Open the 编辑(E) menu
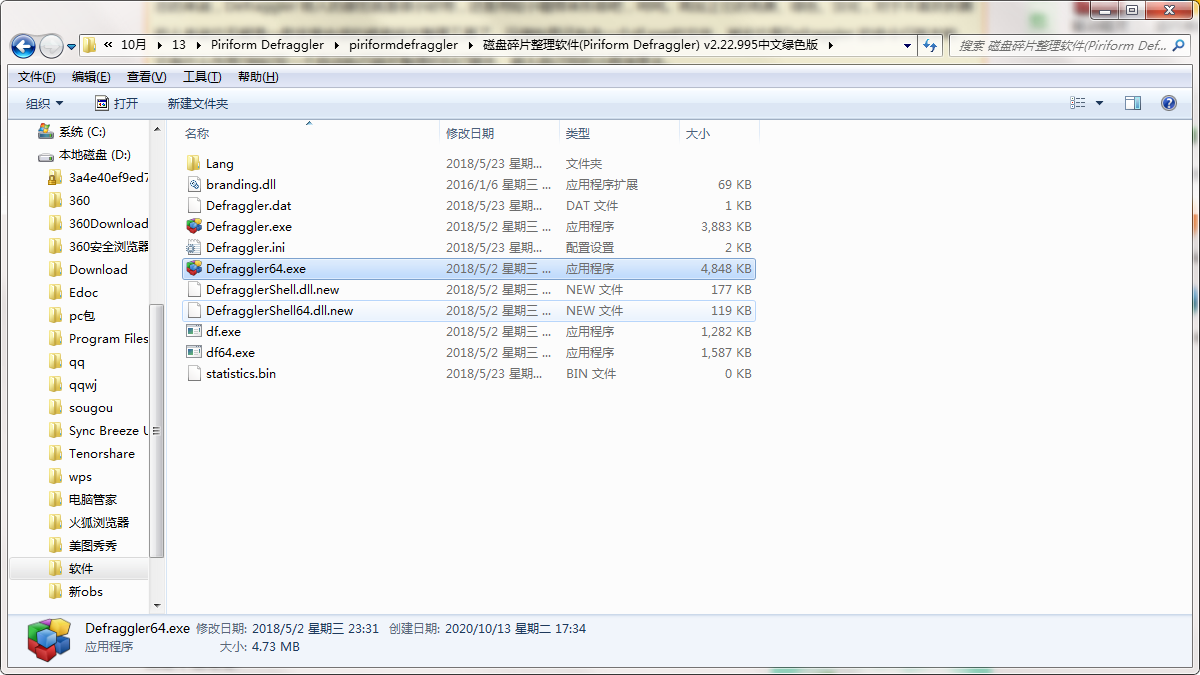Image resolution: width=1200 pixels, height=675 pixels. (x=91, y=77)
